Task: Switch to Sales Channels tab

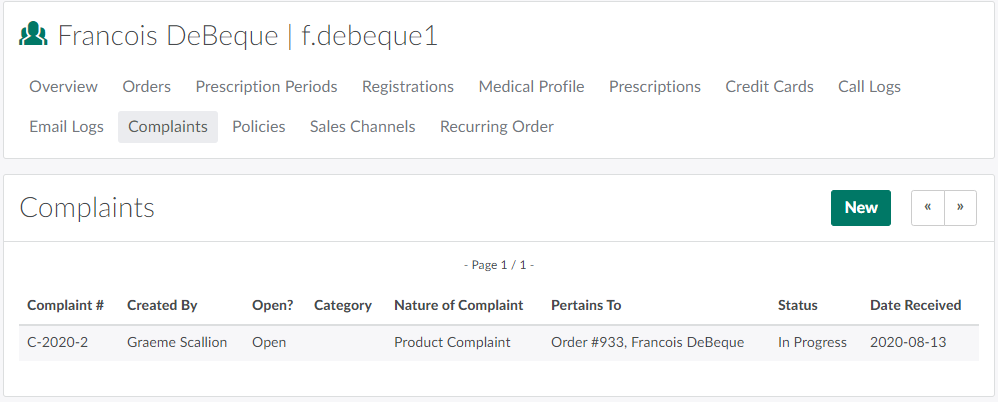Action: click(362, 127)
